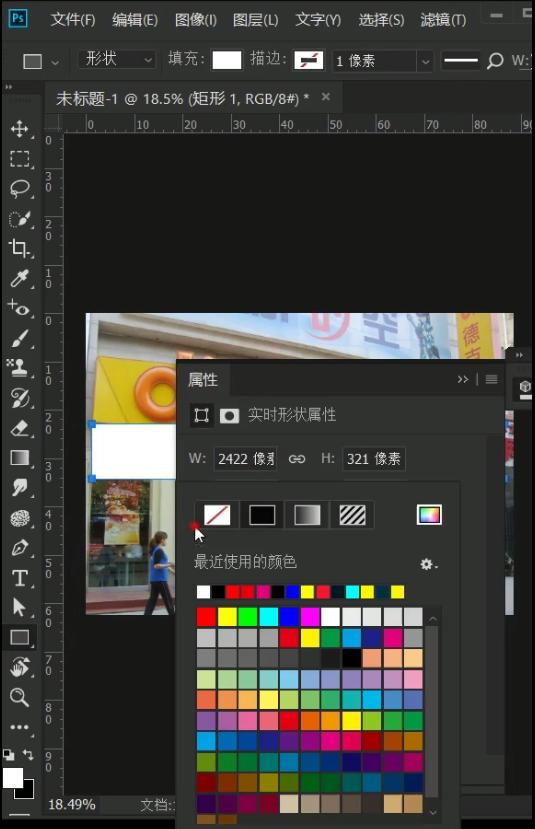Select the Smudge tool
Image resolution: width=535 pixels, height=829 pixels.
tap(20, 487)
